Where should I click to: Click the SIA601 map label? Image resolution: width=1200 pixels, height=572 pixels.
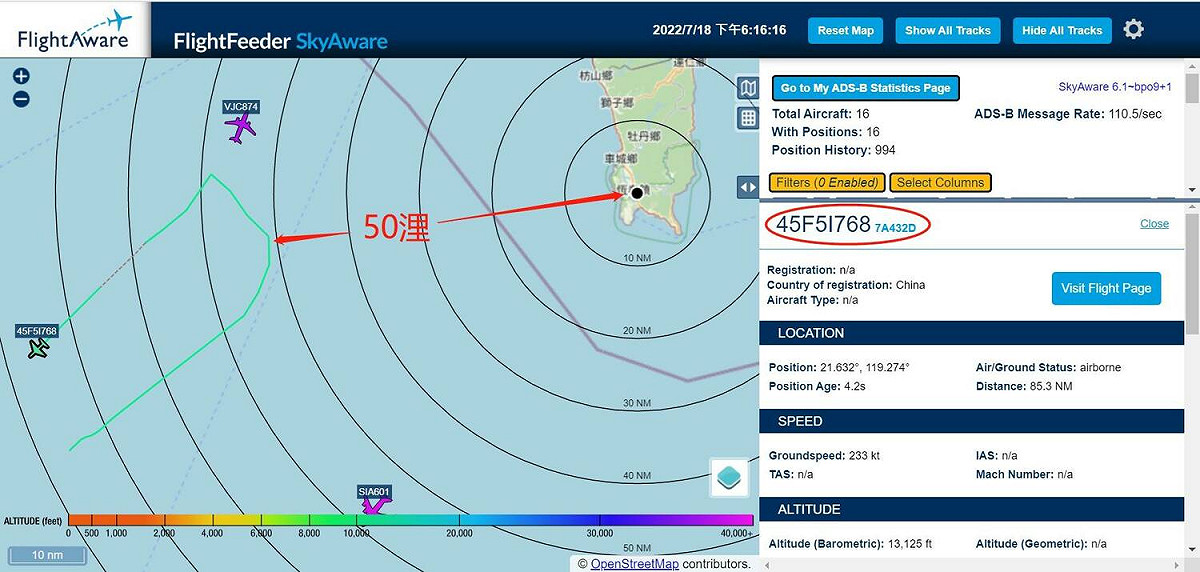point(374,491)
